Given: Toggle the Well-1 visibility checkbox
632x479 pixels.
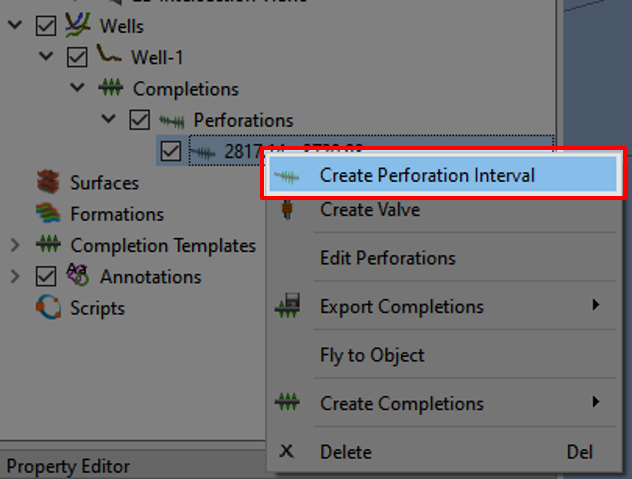Looking at the screenshot, I should (77, 57).
